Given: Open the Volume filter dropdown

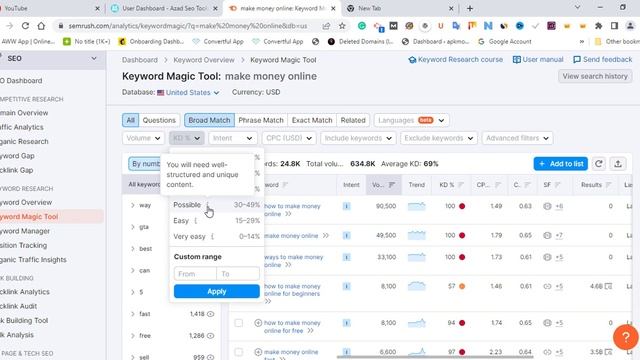Looking at the screenshot, I should [x=143, y=138].
